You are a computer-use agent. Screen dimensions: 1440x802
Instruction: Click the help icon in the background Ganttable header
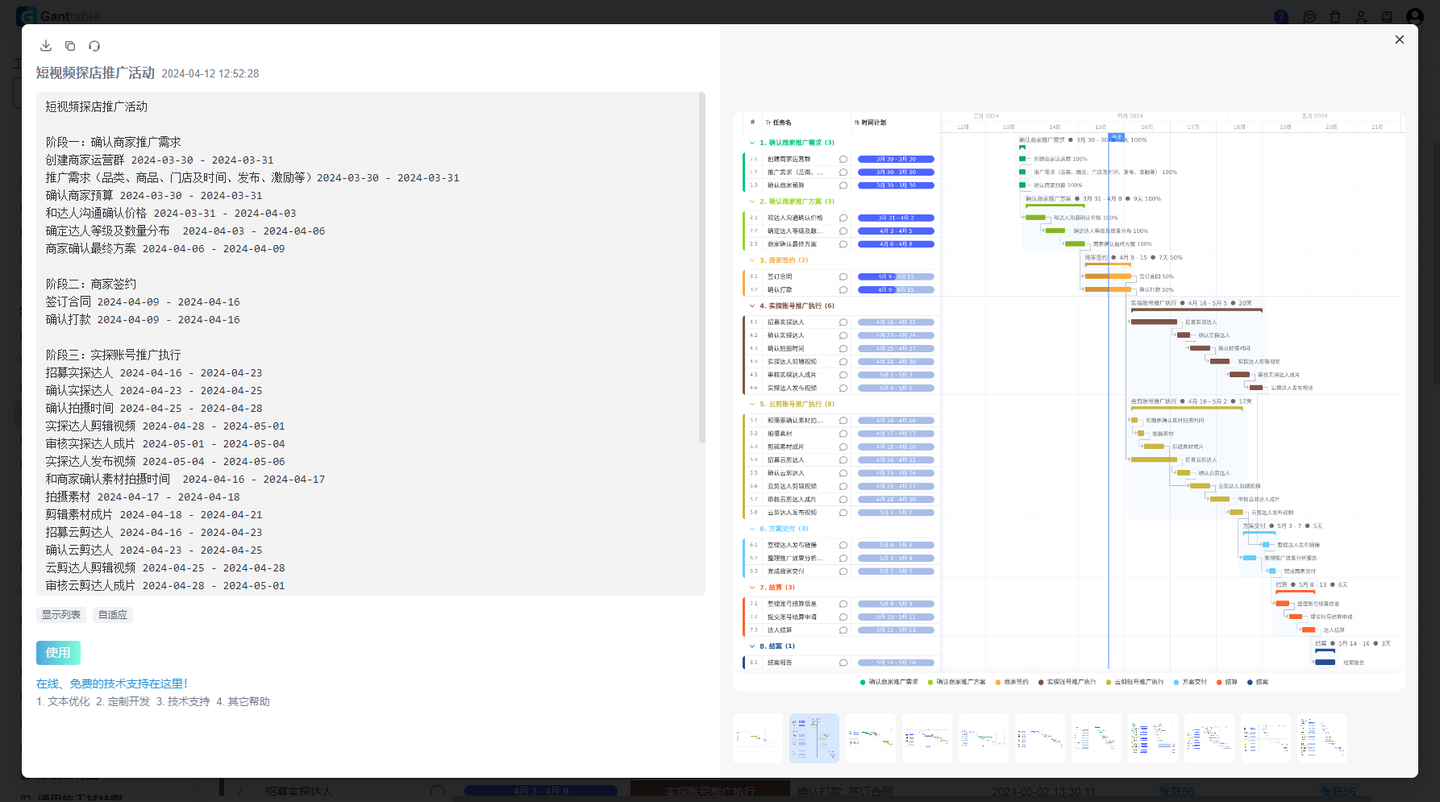1281,16
